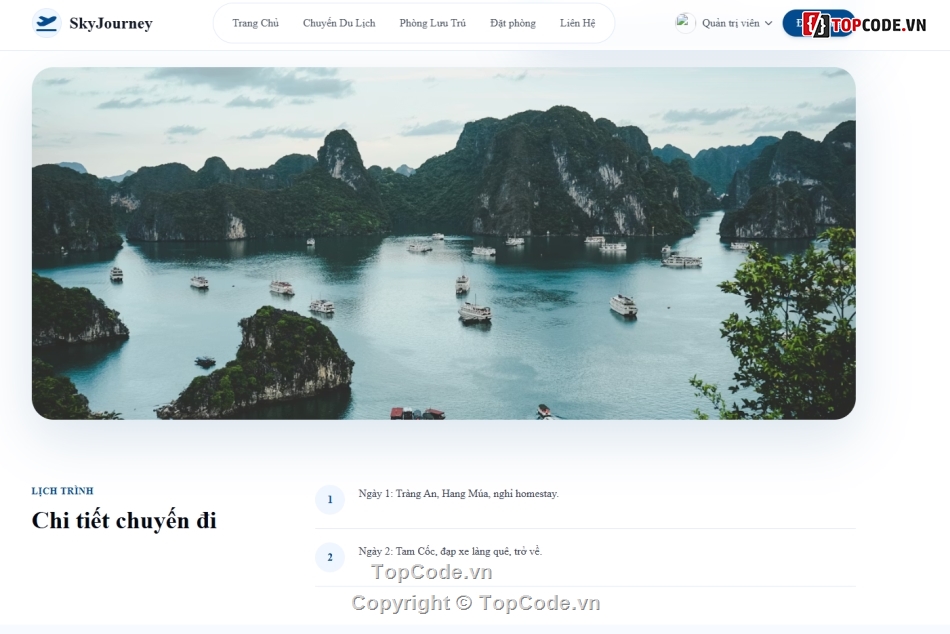Navigate to Liên Hệ menu item
The width and height of the screenshot is (950, 634).
pyautogui.click(x=577, y=23)
